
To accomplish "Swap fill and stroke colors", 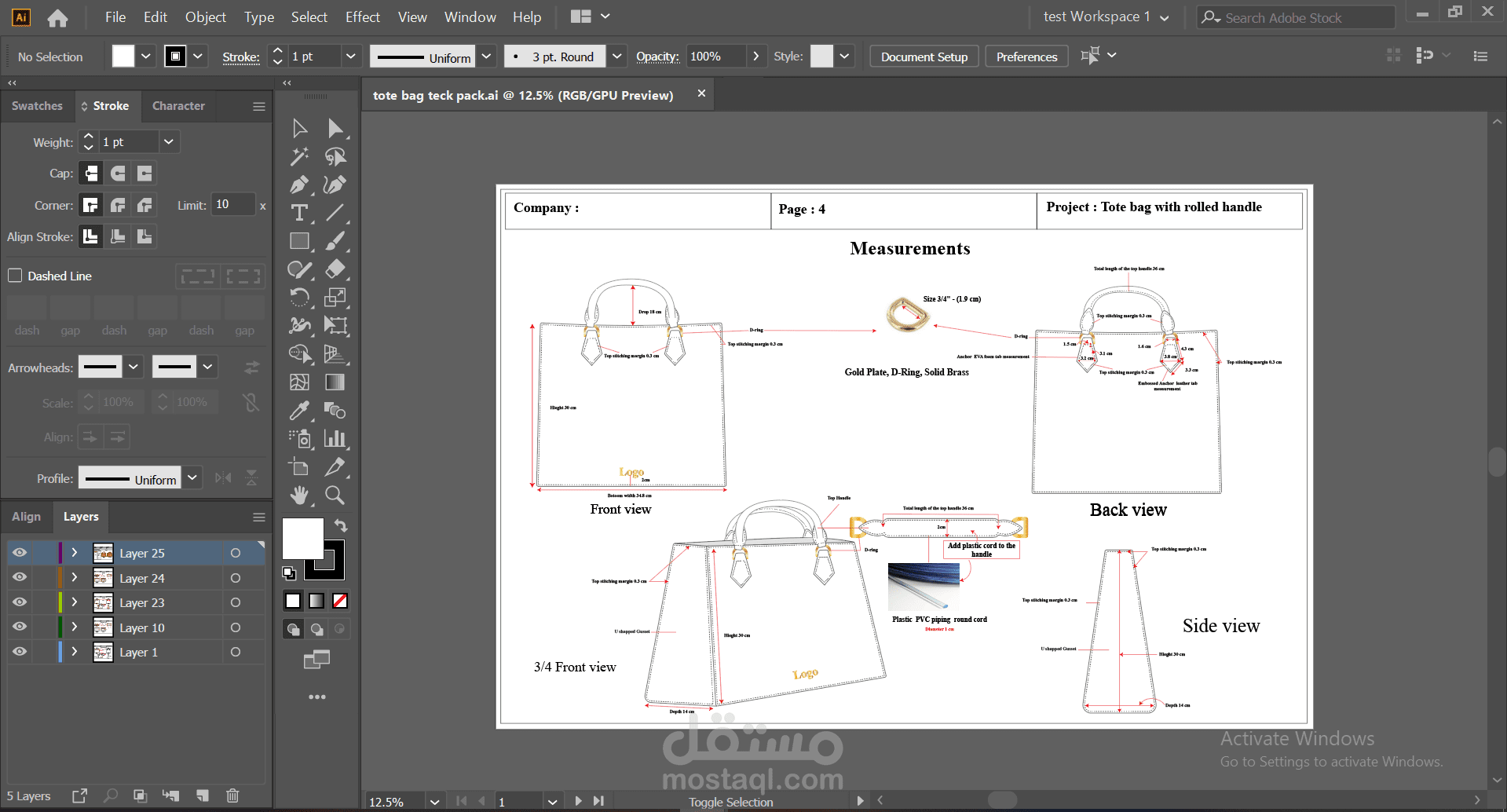I will coord(341,525).
